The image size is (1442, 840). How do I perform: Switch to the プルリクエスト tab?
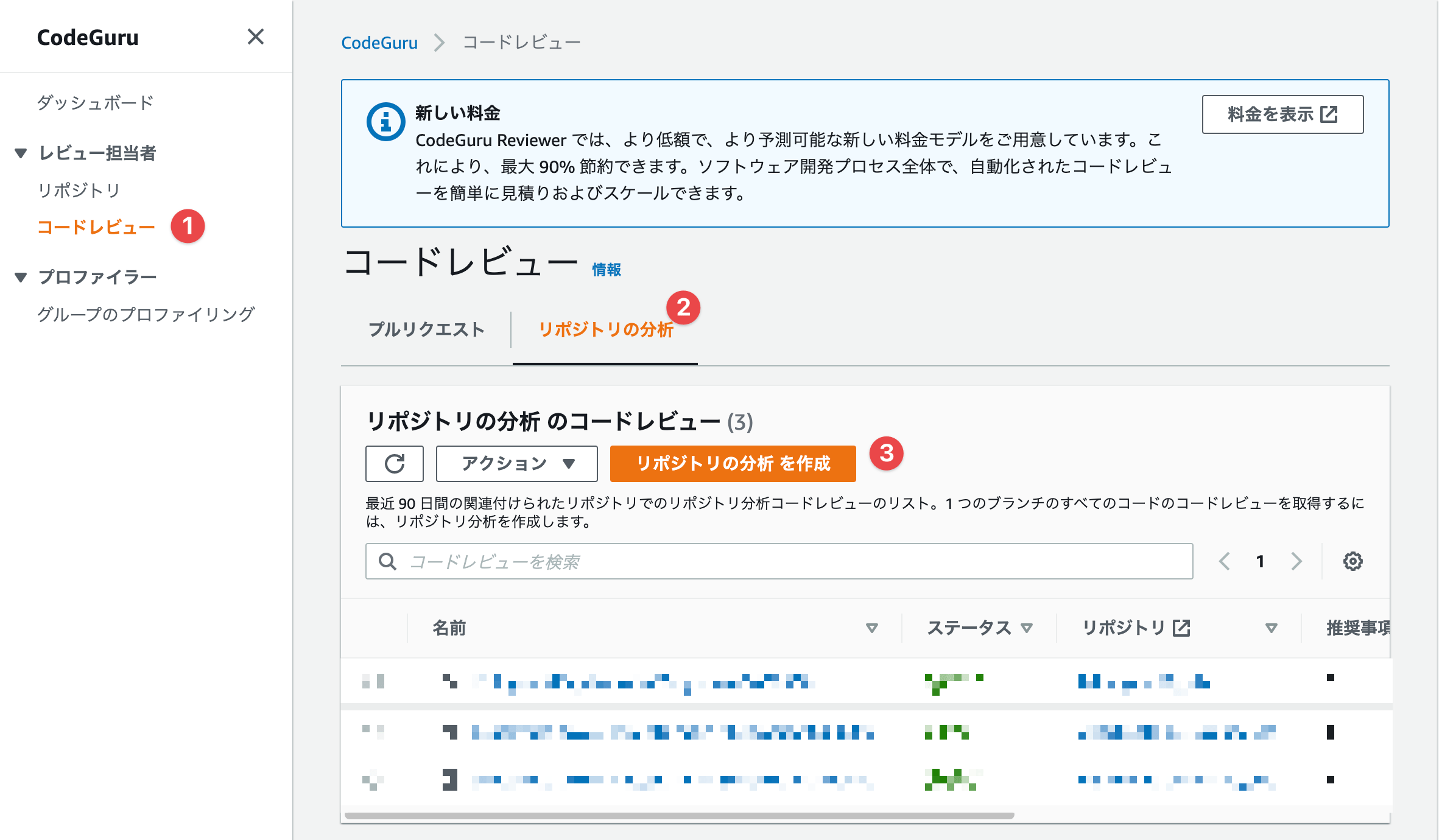pos(427,329)
